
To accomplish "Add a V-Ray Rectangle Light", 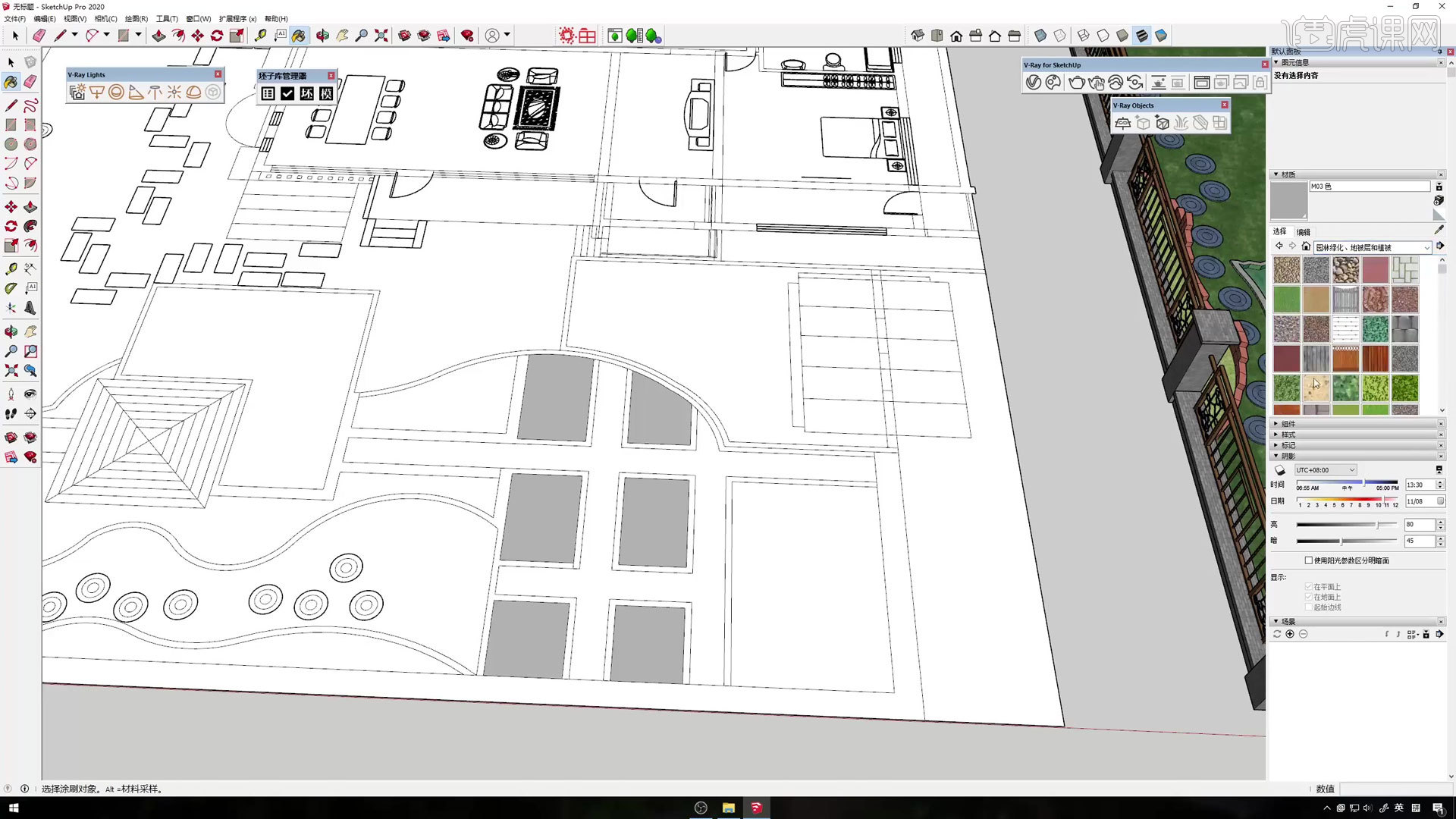I will coord(97,93).
